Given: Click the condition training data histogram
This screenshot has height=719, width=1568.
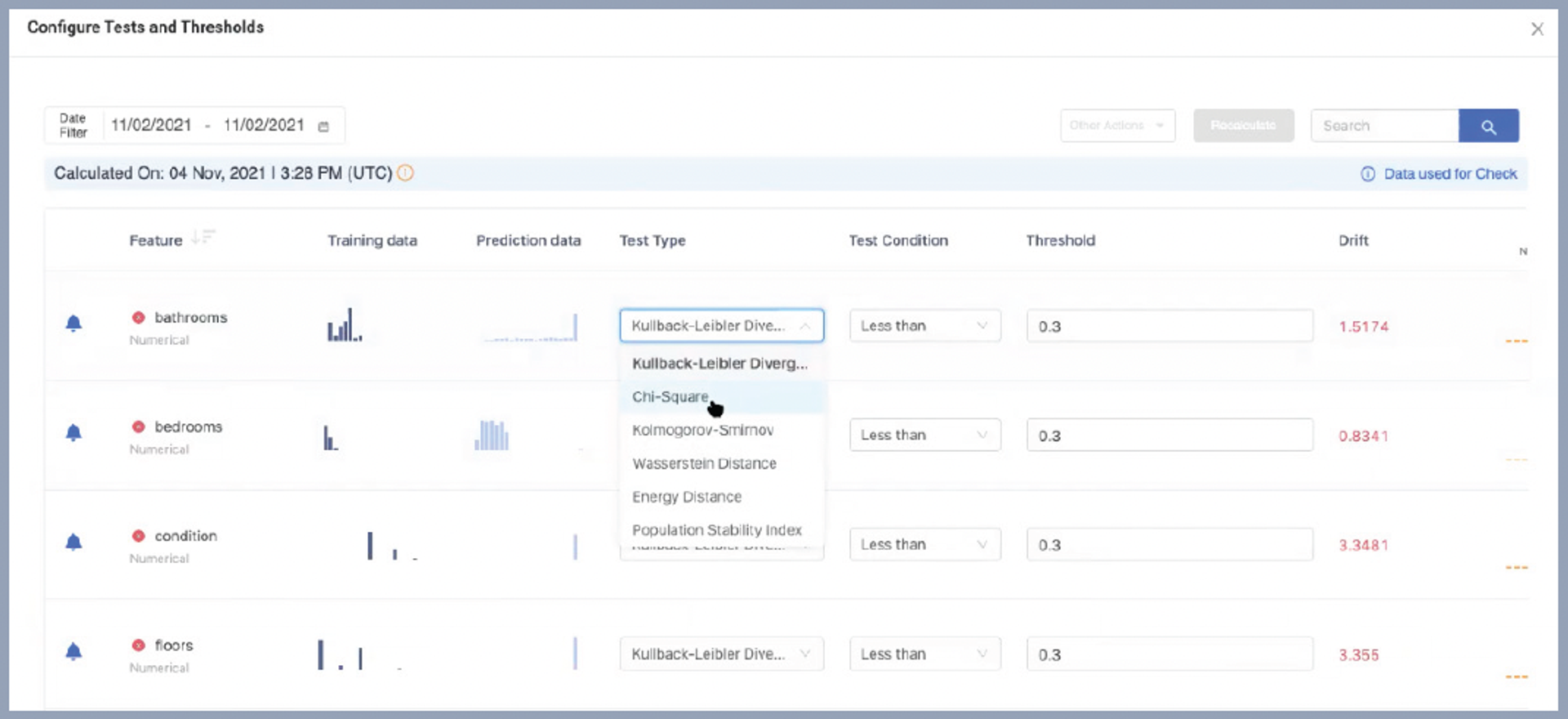Looking at the screenshot, I should 392,546.
